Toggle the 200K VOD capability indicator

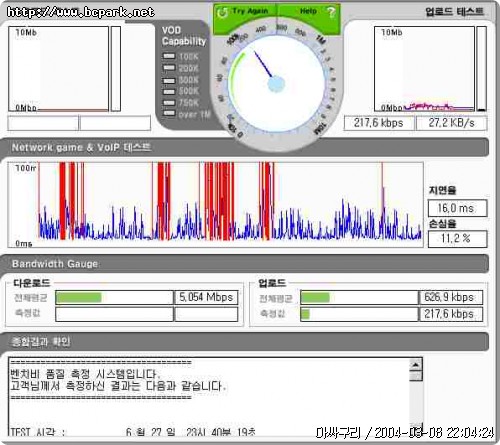[x=169, y=68]
